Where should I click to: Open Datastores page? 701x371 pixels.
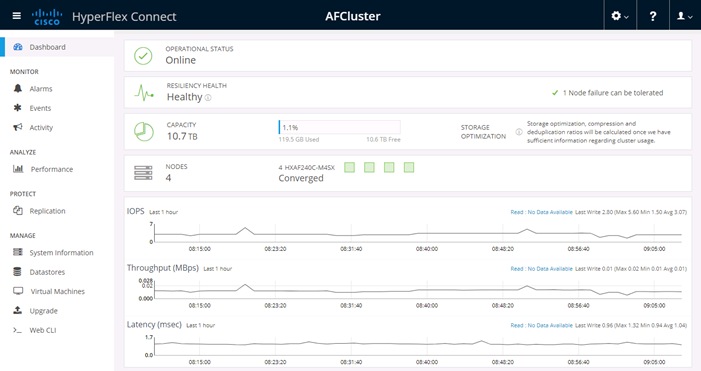[47, 272]
